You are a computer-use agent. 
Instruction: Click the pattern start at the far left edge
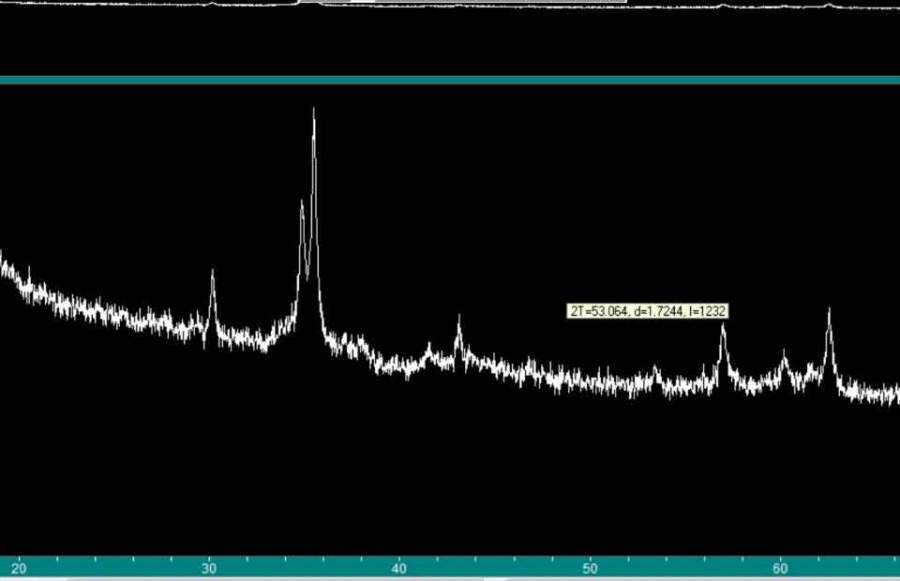coord(3,262)
